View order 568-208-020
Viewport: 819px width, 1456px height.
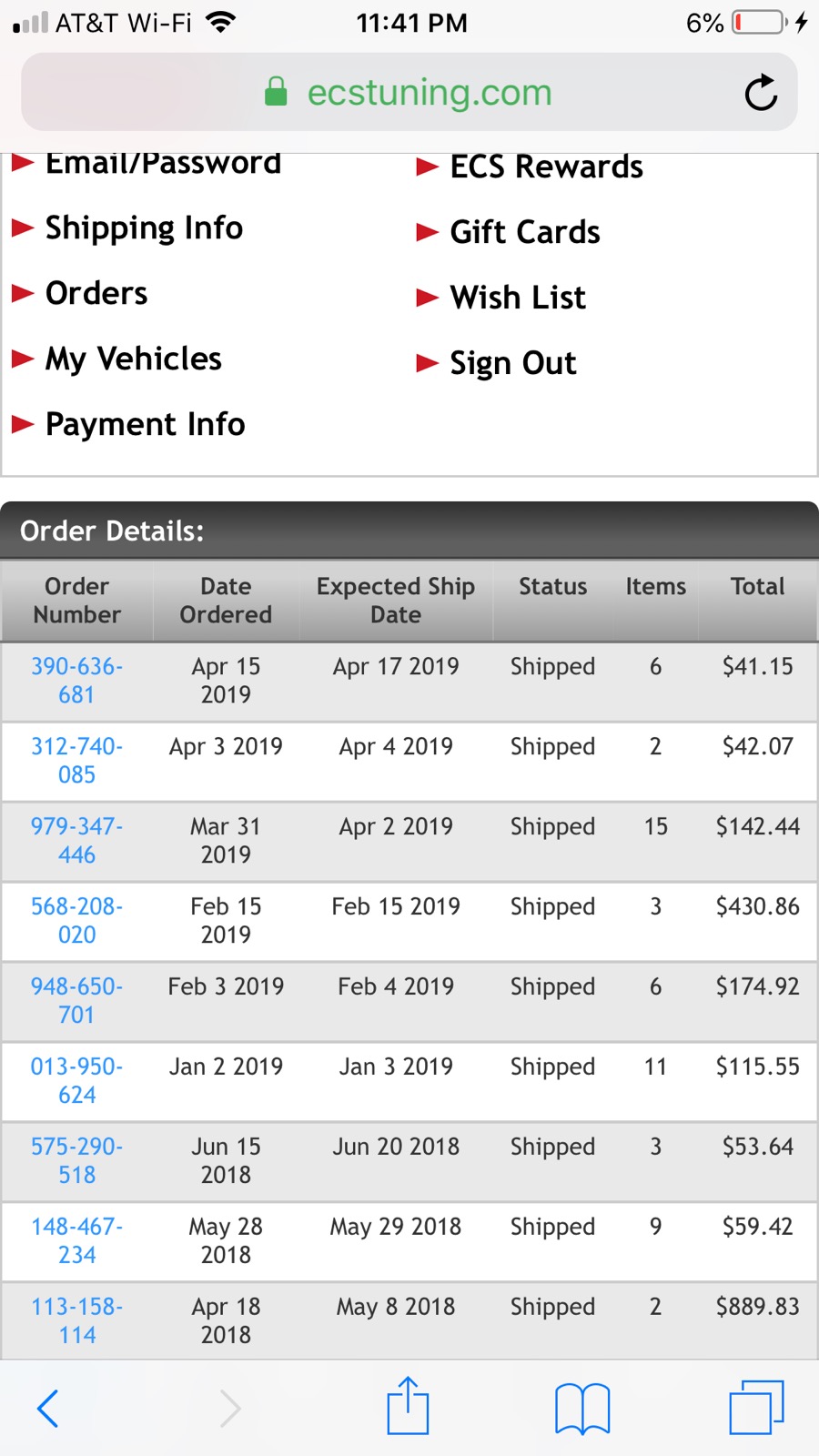point(77,921)
